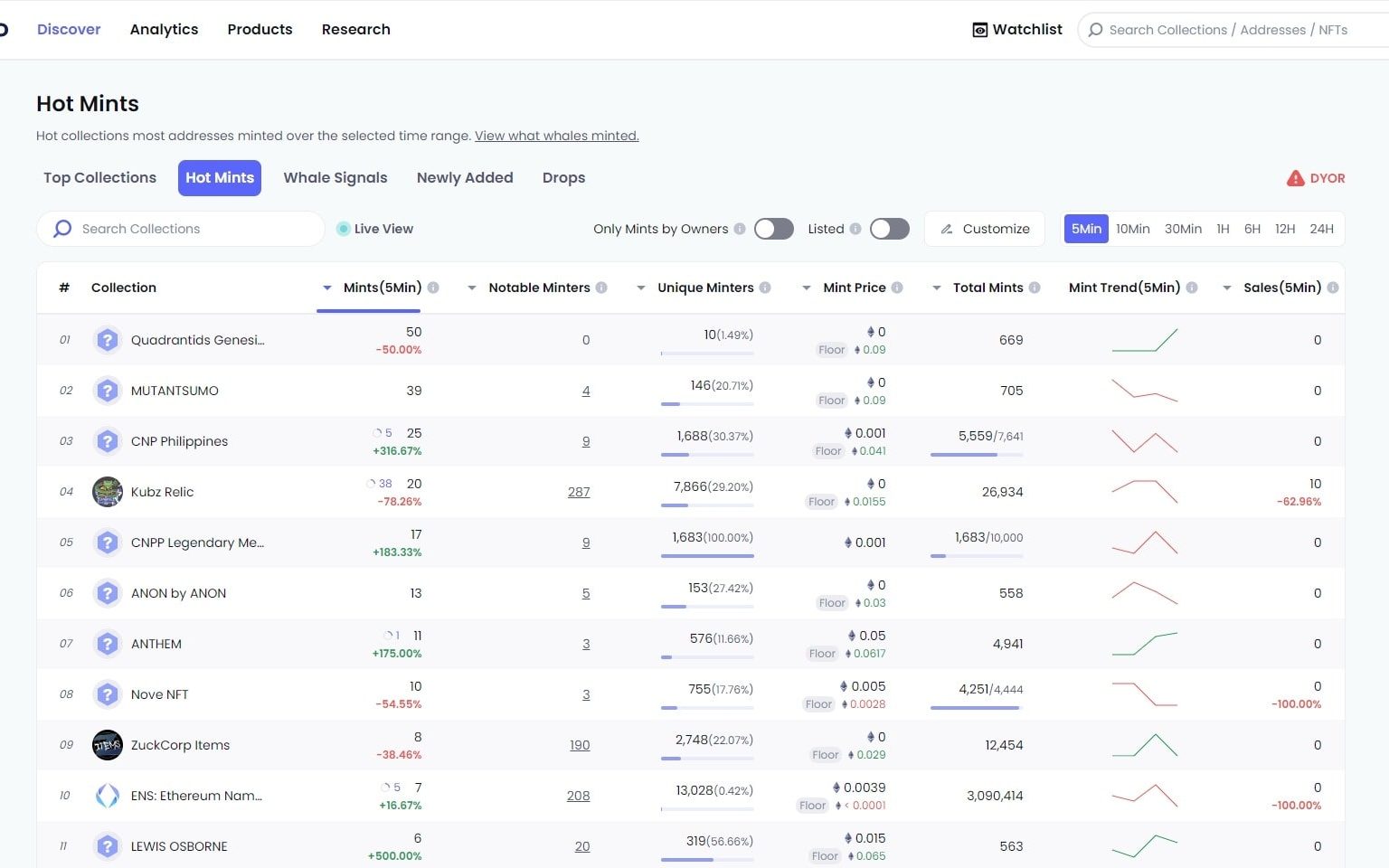Open ENS notable minters 208 link
The image size is (1389, 868).
coord(579,796)
